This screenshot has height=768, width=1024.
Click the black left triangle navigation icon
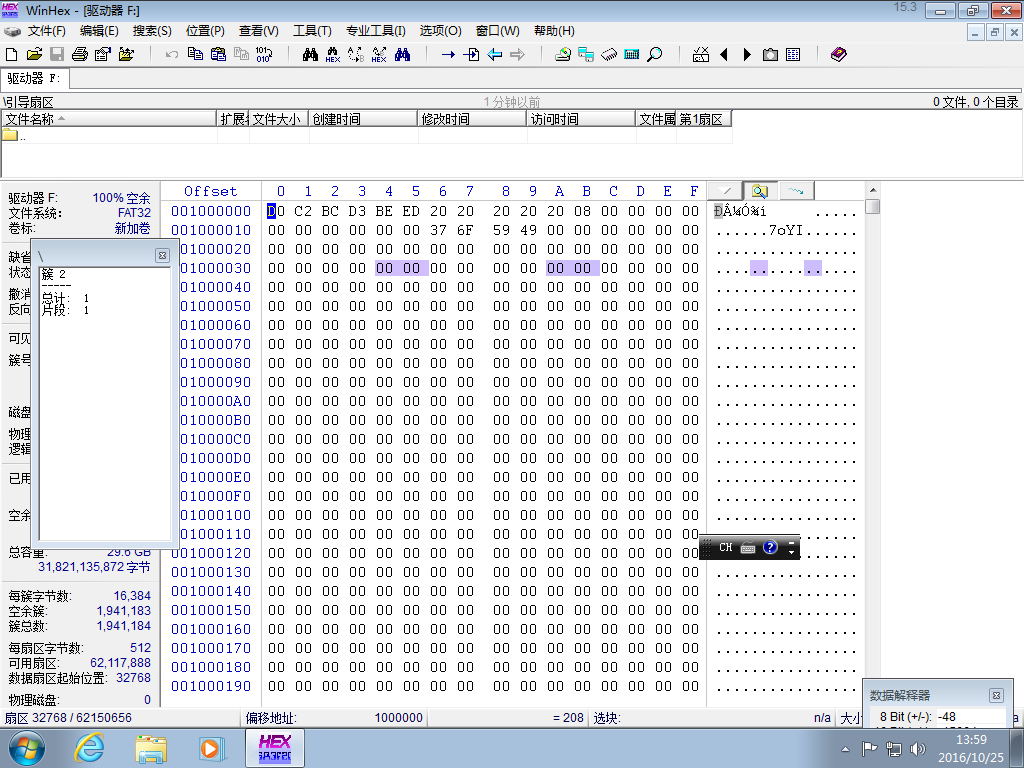724,54
